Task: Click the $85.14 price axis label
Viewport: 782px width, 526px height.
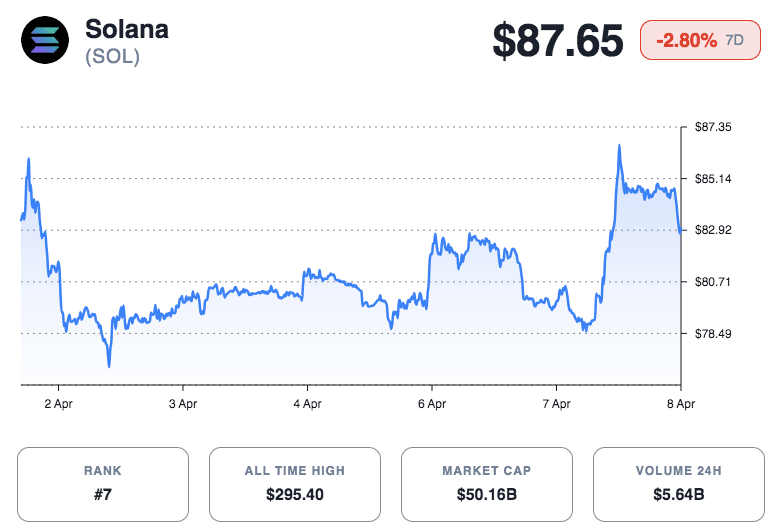Action: (713, 179)
